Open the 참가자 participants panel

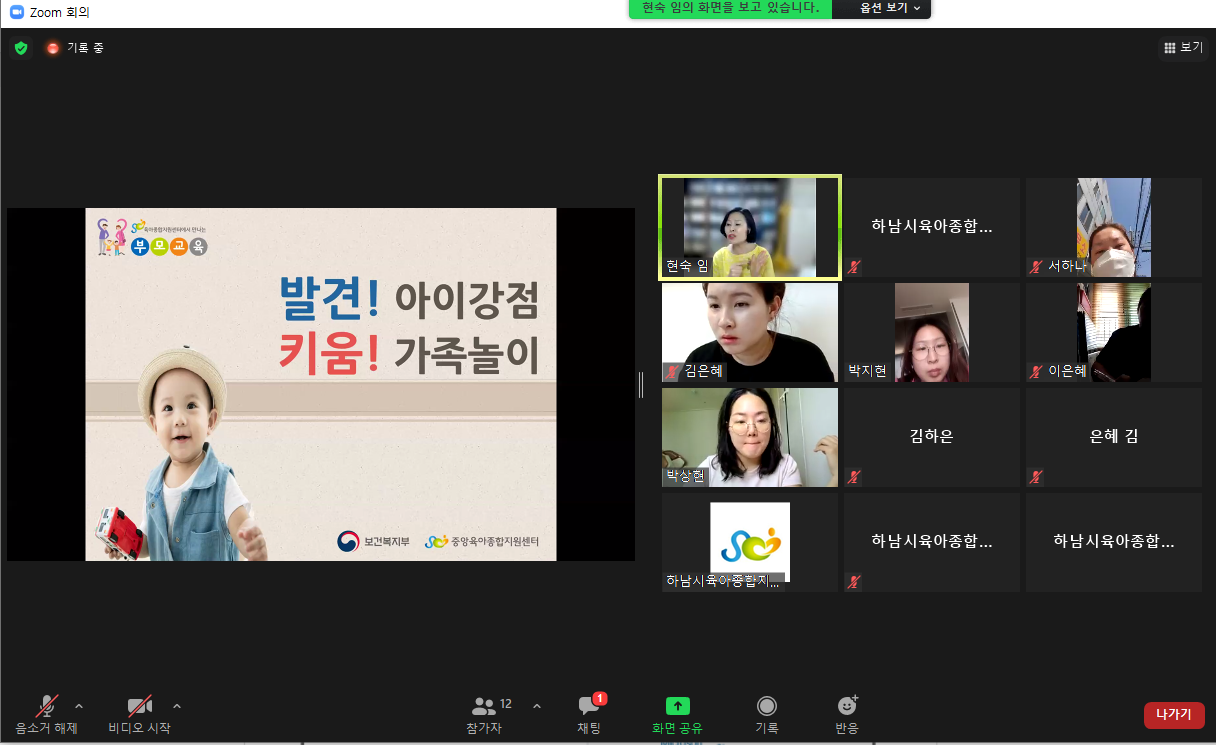point(484,715)
